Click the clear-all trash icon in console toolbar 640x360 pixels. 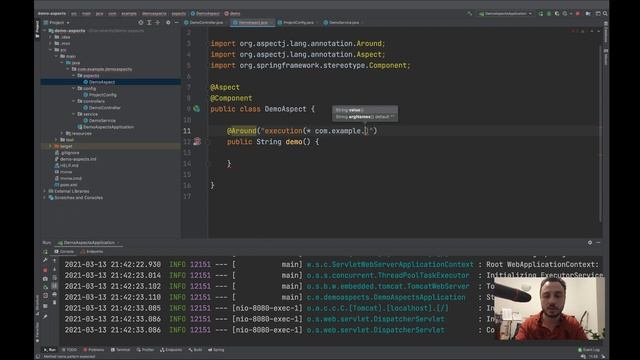point(55,302)
